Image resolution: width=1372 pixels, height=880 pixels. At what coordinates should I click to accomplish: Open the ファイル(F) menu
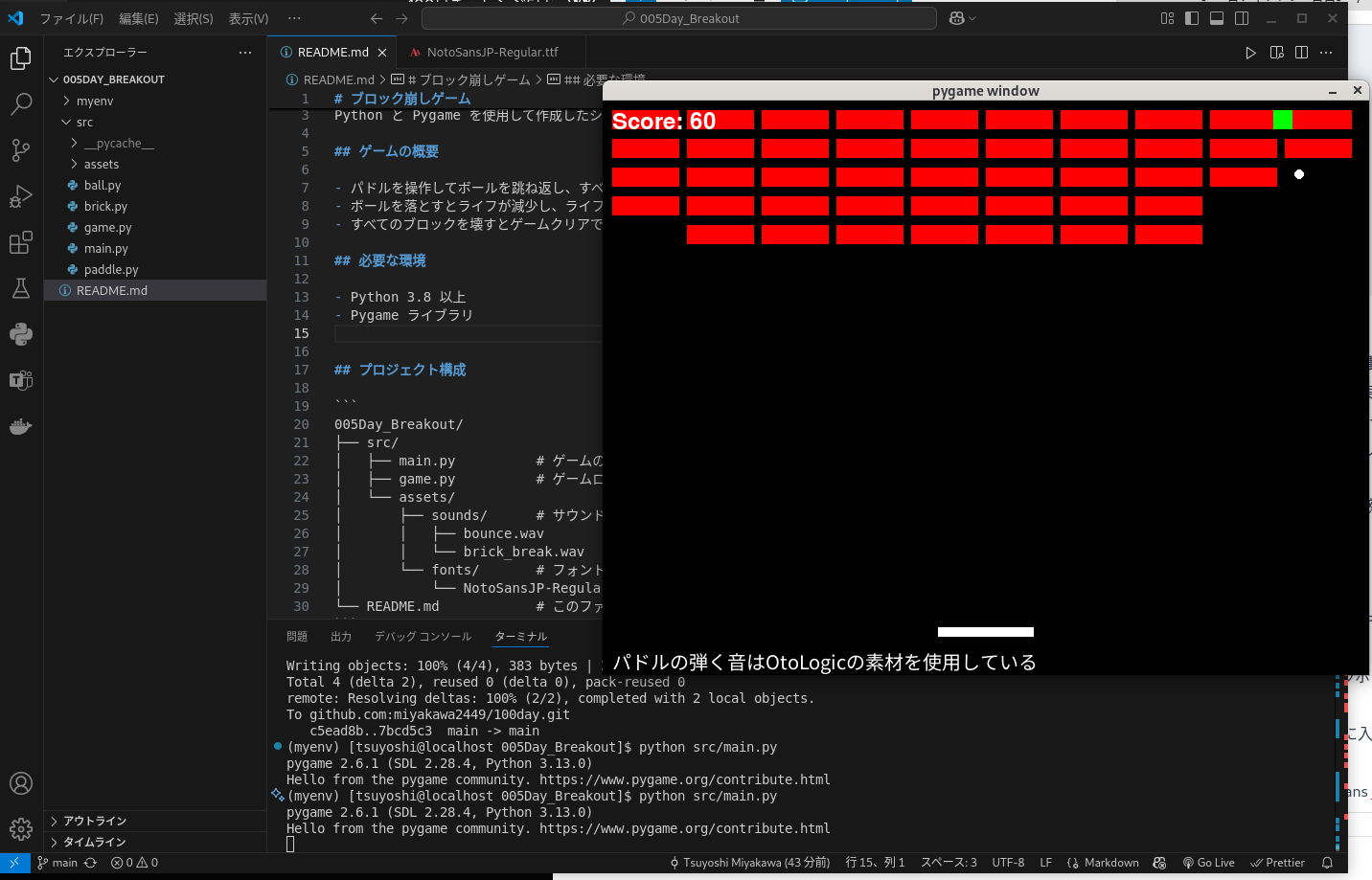pyautogui.click(x=71, y=18)
